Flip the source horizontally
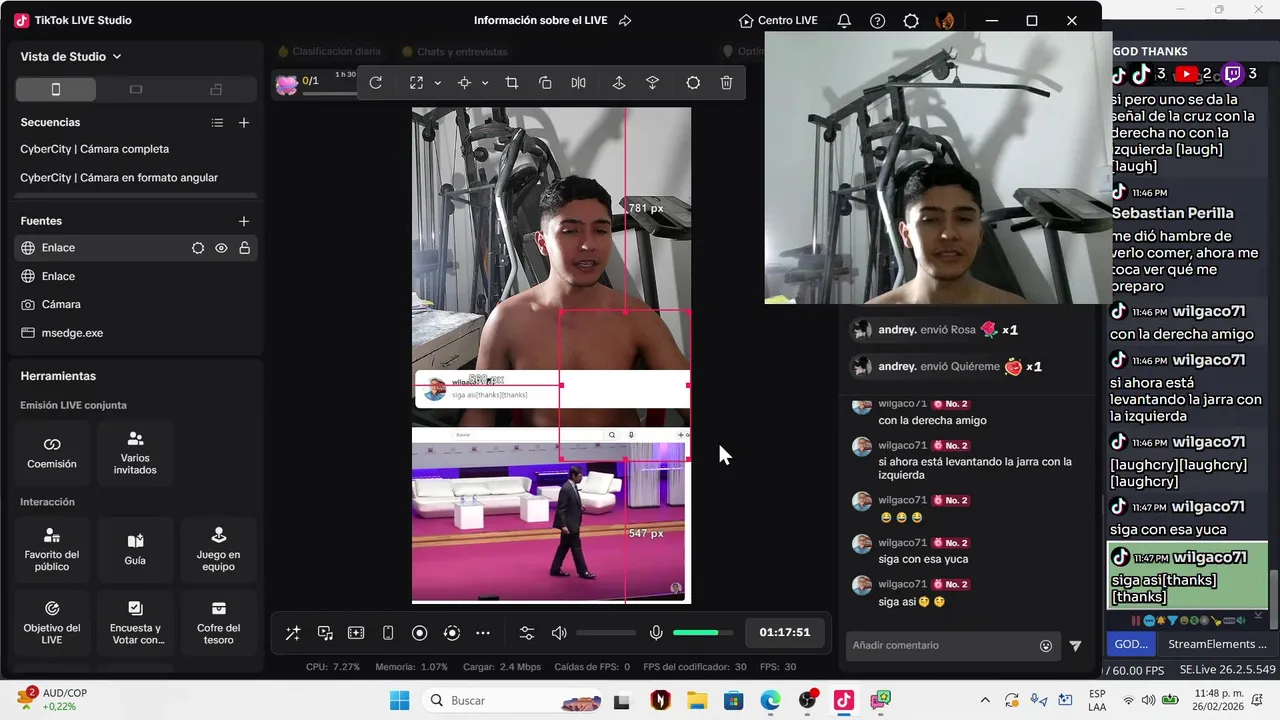 click(578, 83)
